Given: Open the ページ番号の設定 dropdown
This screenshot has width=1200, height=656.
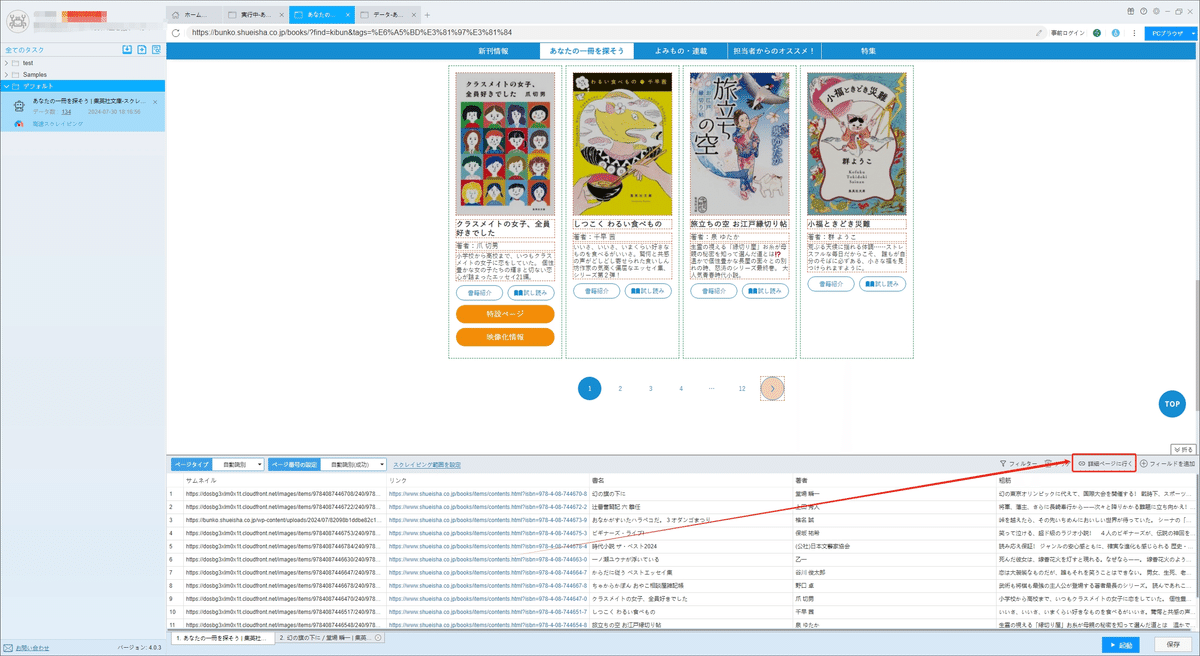Looking at the screenshot, I should [x=354, y=464].
